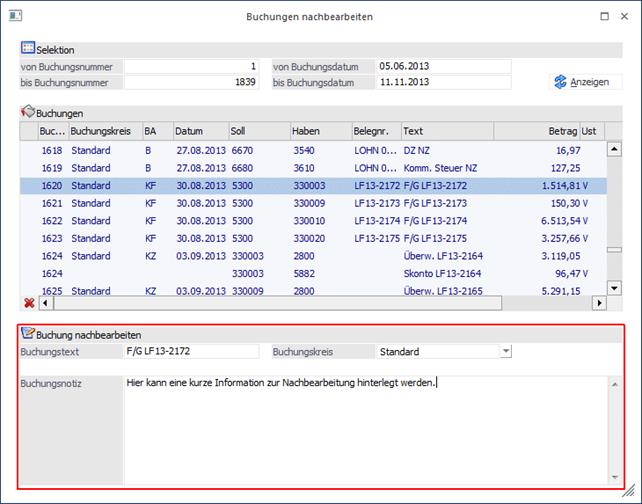Viewport: 642px width, 504px height.
Task: Sort by the Betrag column header
Action: (x=560, y=131)
